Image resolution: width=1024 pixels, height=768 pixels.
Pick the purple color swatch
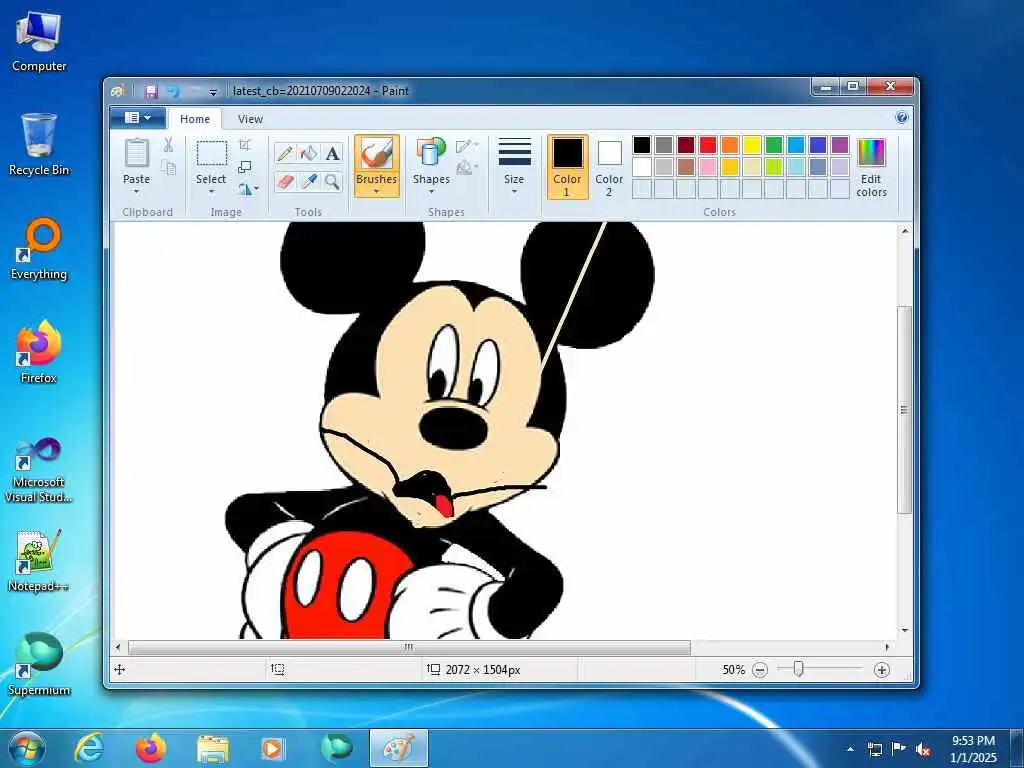coord(840,145)
